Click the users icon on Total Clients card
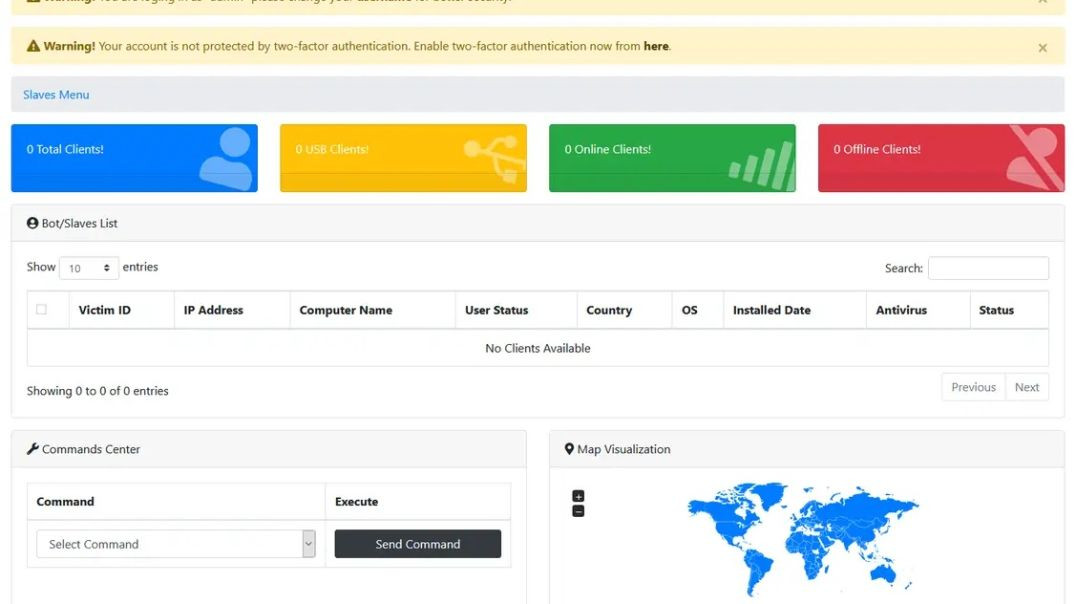 click(224, 158)
